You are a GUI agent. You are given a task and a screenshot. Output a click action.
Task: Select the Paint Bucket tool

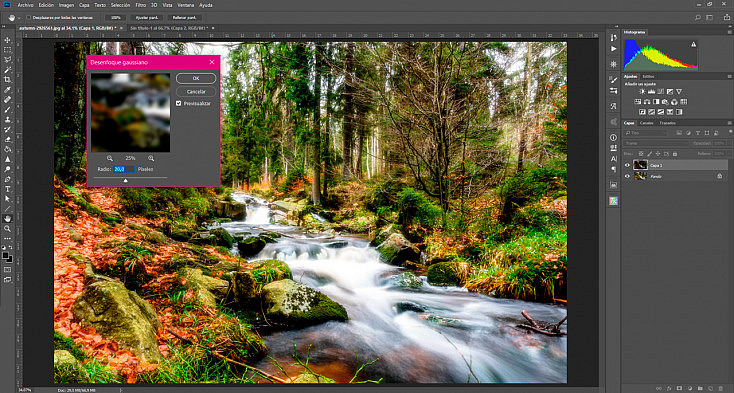7,149
